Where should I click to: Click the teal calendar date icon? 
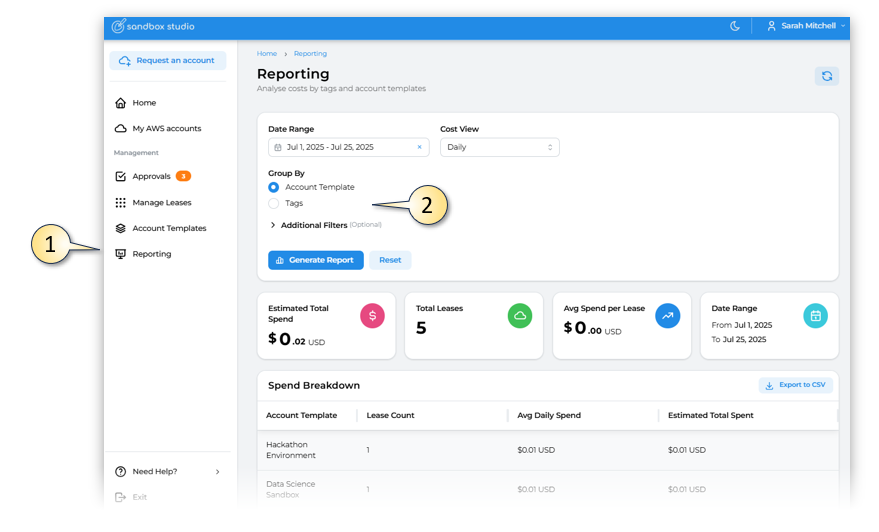tap(815, 316)
